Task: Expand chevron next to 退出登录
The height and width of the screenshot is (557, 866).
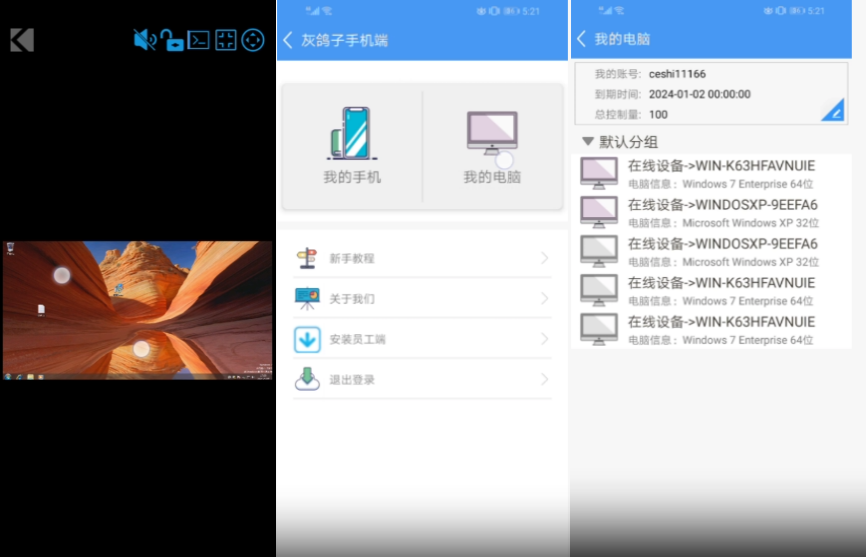Action: point(545,380)
